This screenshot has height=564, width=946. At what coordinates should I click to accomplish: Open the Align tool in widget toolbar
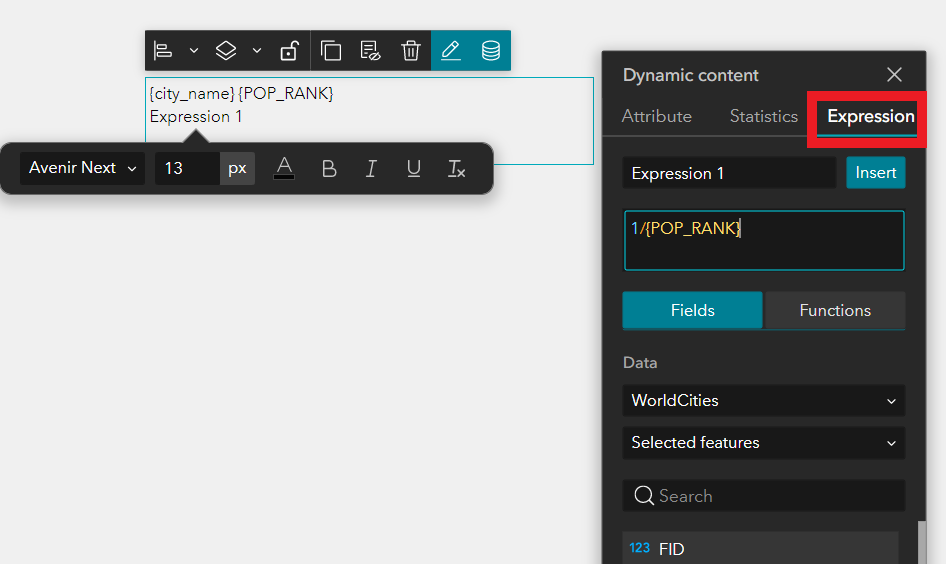[x=163, y=51]
